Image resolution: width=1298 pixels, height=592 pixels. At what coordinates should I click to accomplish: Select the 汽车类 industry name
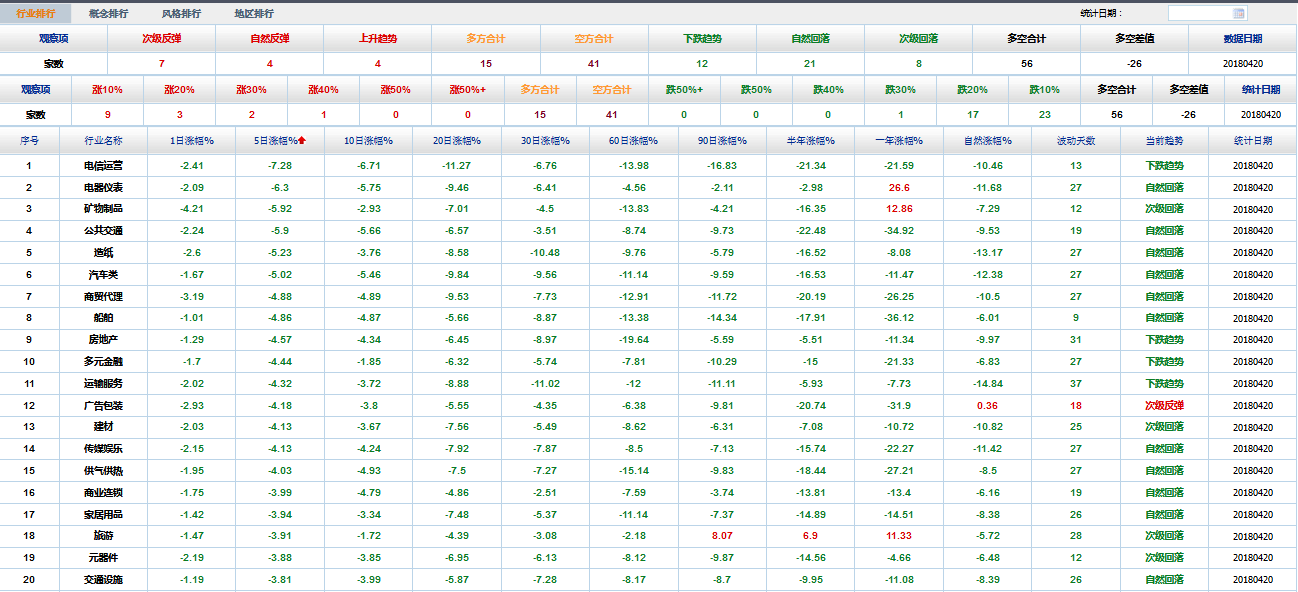103,275
